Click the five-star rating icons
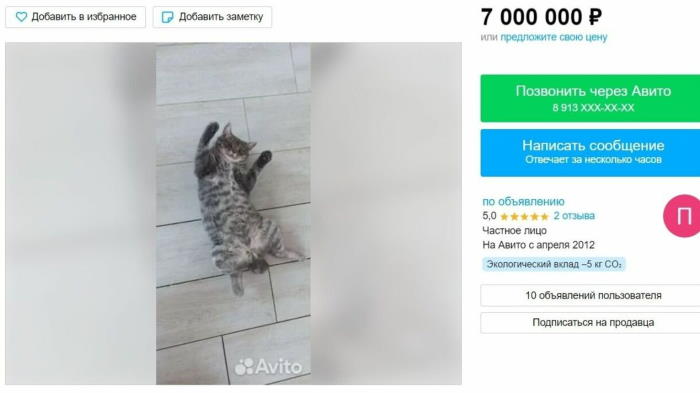Image resolution: width=700 pixels, height=393 pixels. click(524, 217)
